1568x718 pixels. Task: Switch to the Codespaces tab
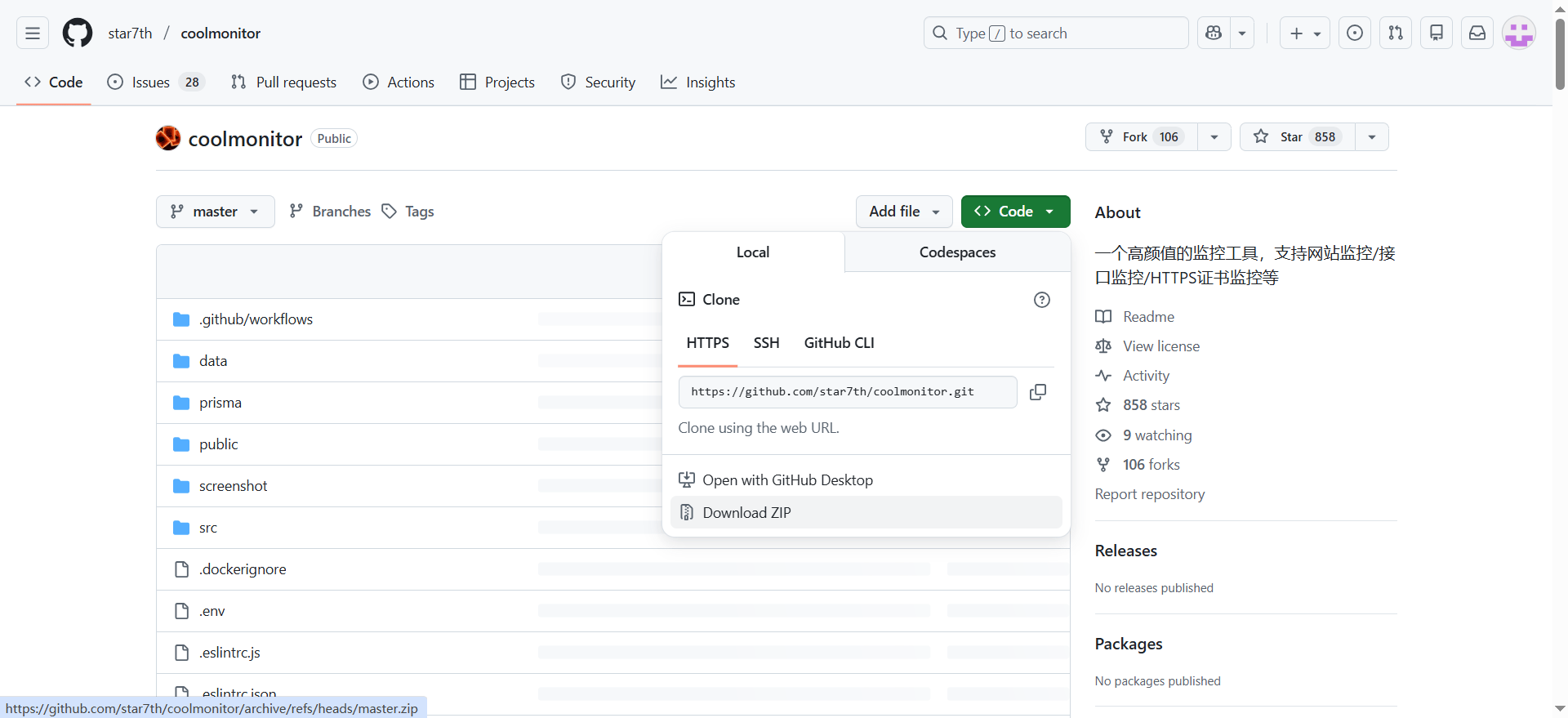[957, 252]
